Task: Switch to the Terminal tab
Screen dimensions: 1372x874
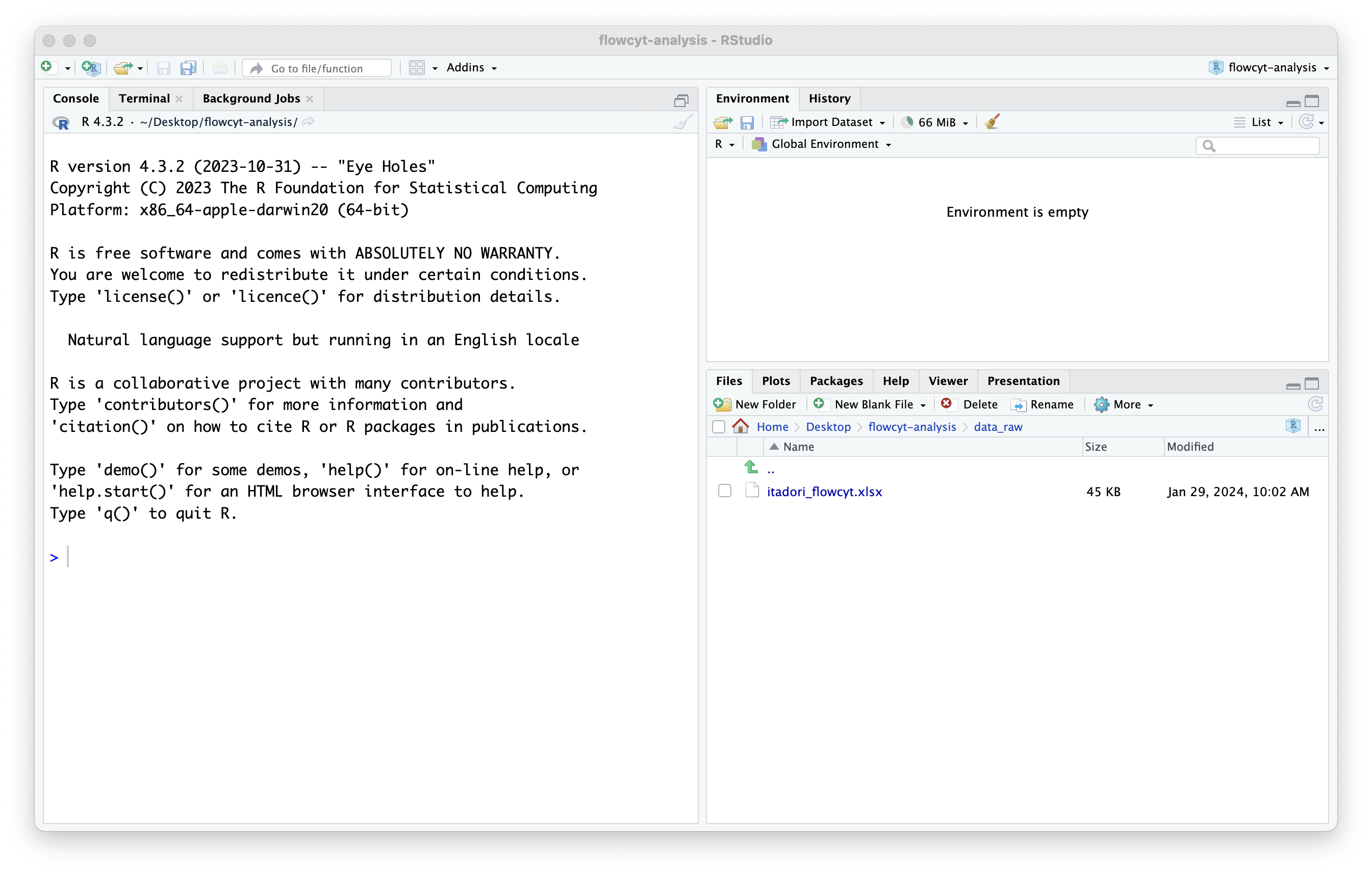Action: coord(144,98)
